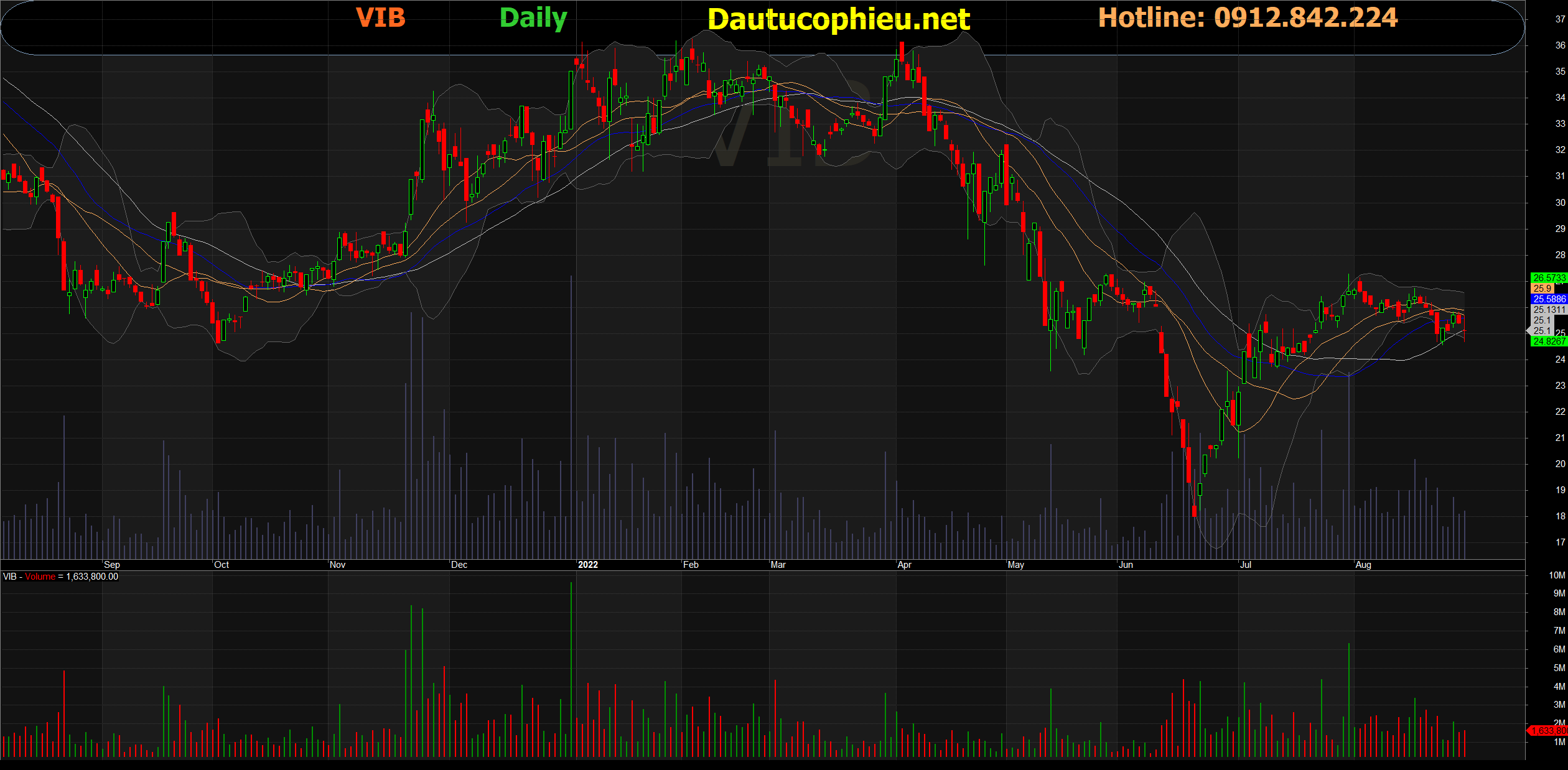Image resolution: width=1568 pixels, height=770 pixels.
Task: Click the Hotline 0912.842.224 text
Action: click(1248, 17)
